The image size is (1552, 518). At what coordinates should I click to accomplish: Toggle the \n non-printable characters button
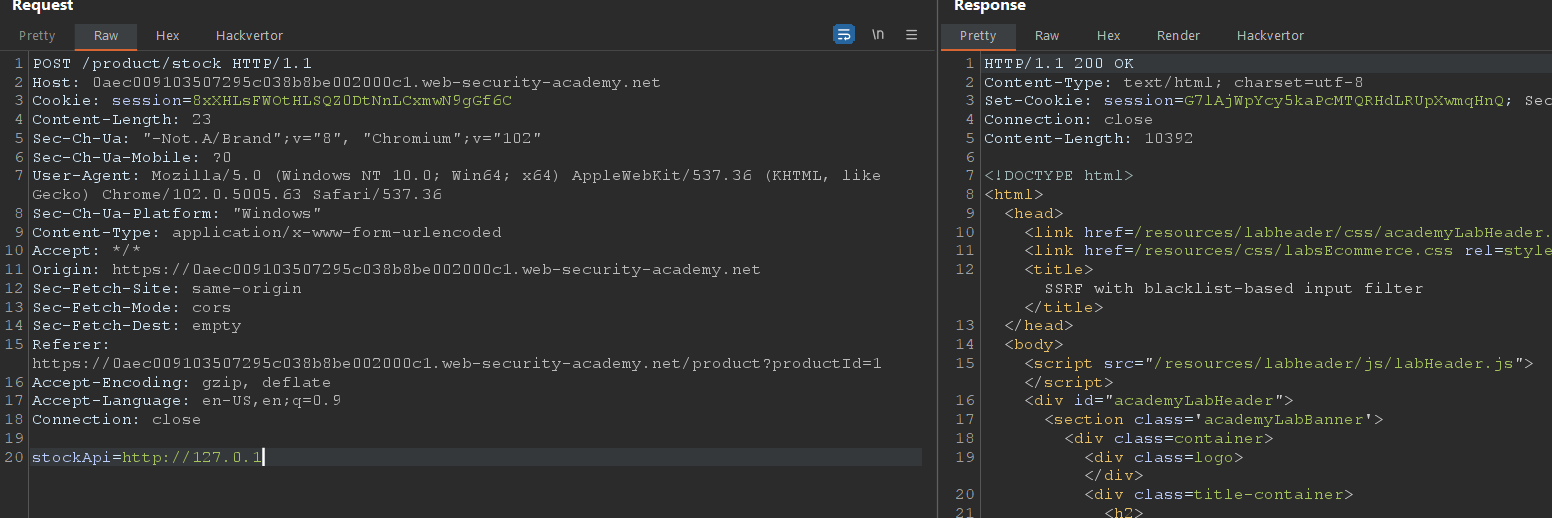[878, 35]
